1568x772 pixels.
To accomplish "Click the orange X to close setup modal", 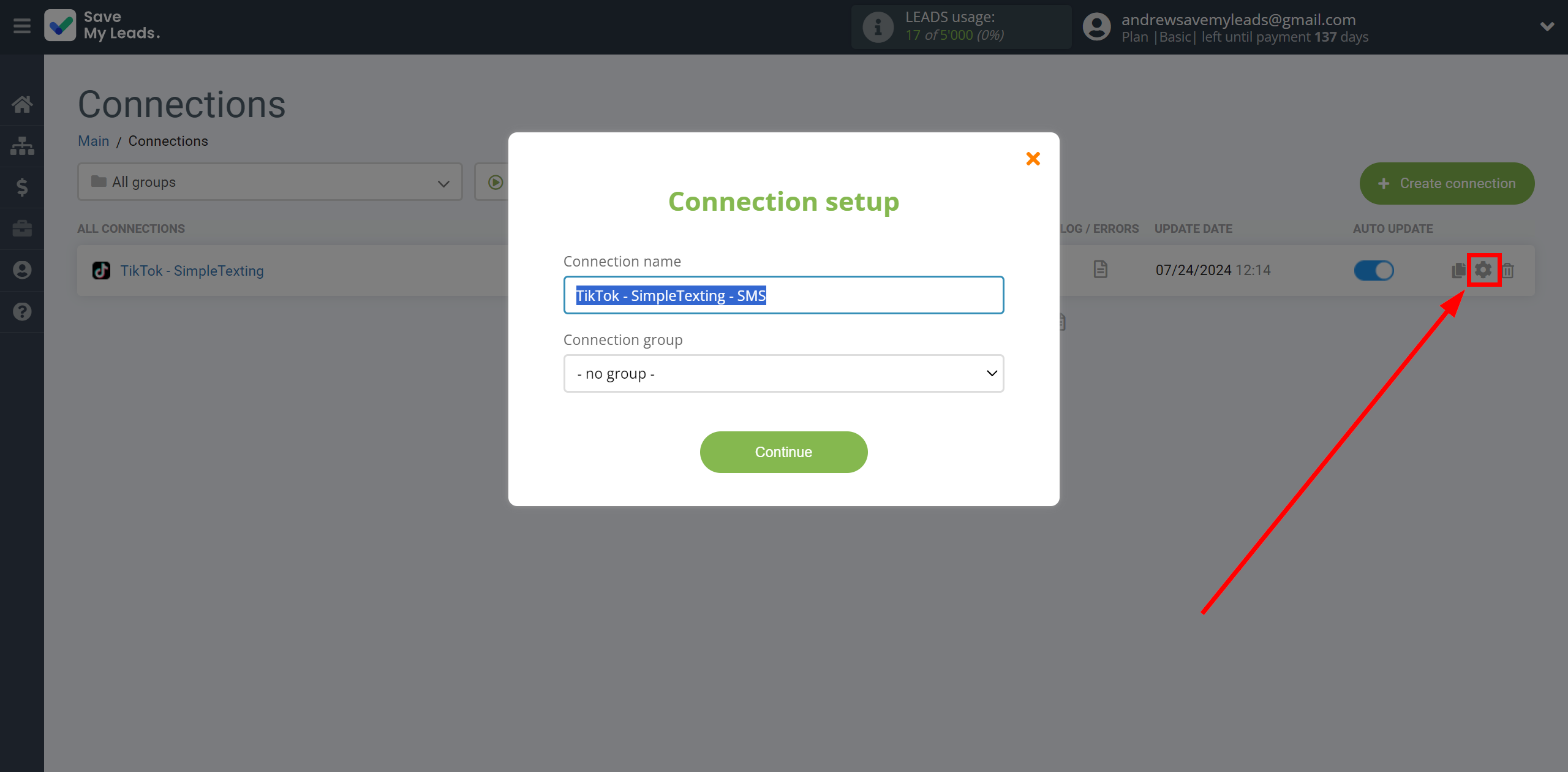I will (x=1034, y=160).
